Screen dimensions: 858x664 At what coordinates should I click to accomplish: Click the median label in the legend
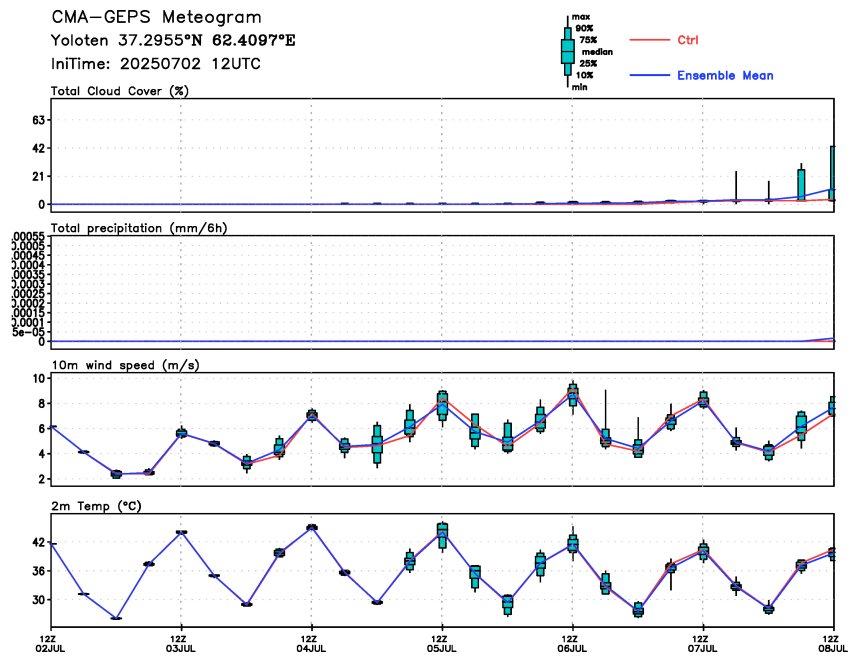pos(597,52)
